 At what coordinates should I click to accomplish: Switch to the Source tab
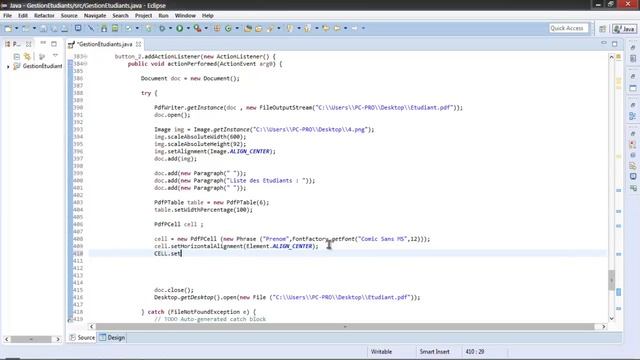pyautogui.click(x=82, y=338)
